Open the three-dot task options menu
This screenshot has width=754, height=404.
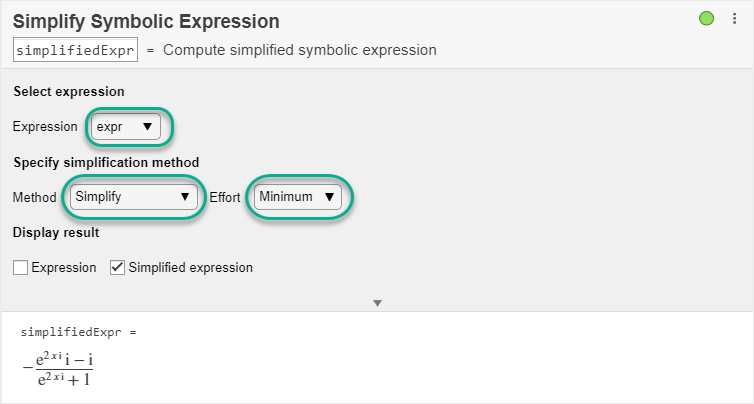(x=732, y=19)
